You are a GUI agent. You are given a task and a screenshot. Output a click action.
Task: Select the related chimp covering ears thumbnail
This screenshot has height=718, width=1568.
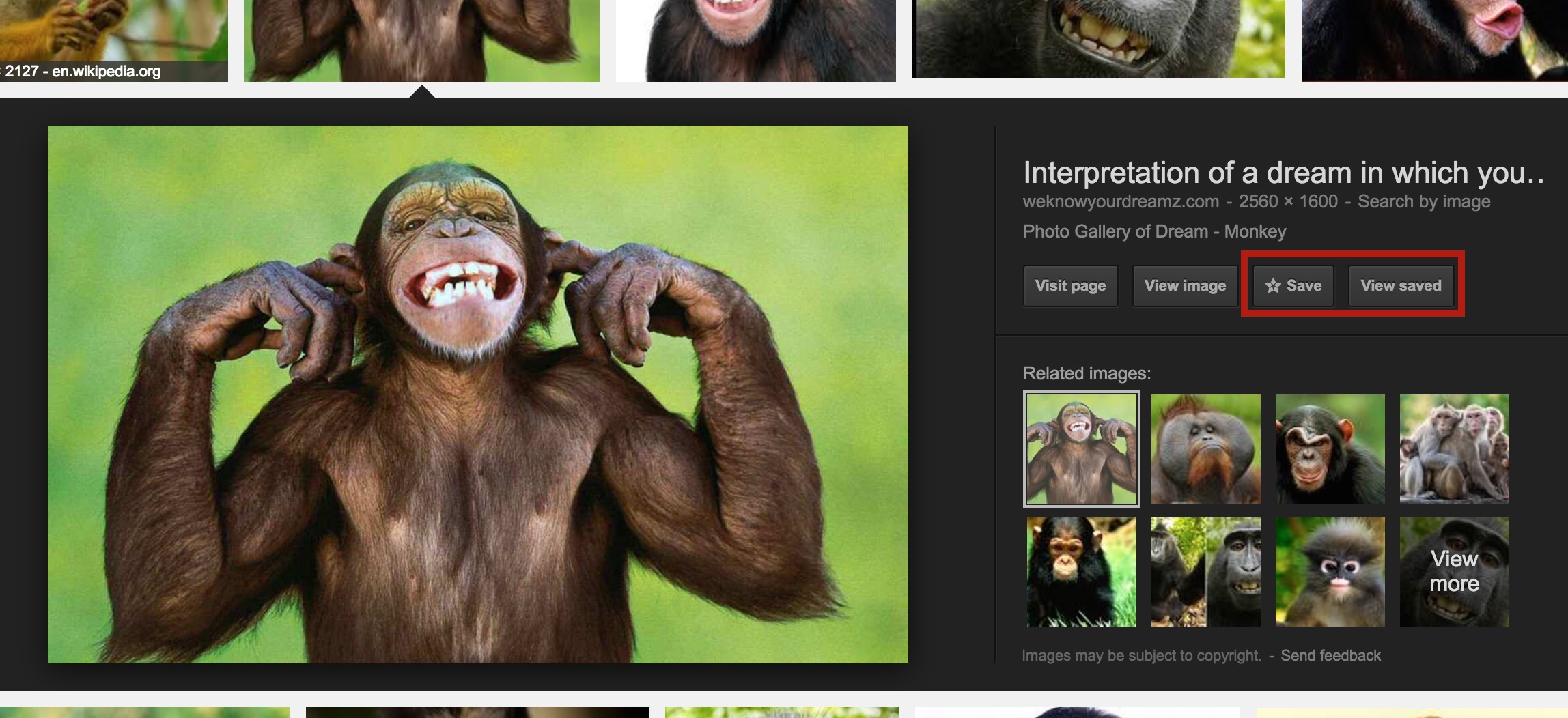click(x=1081, y=449)
